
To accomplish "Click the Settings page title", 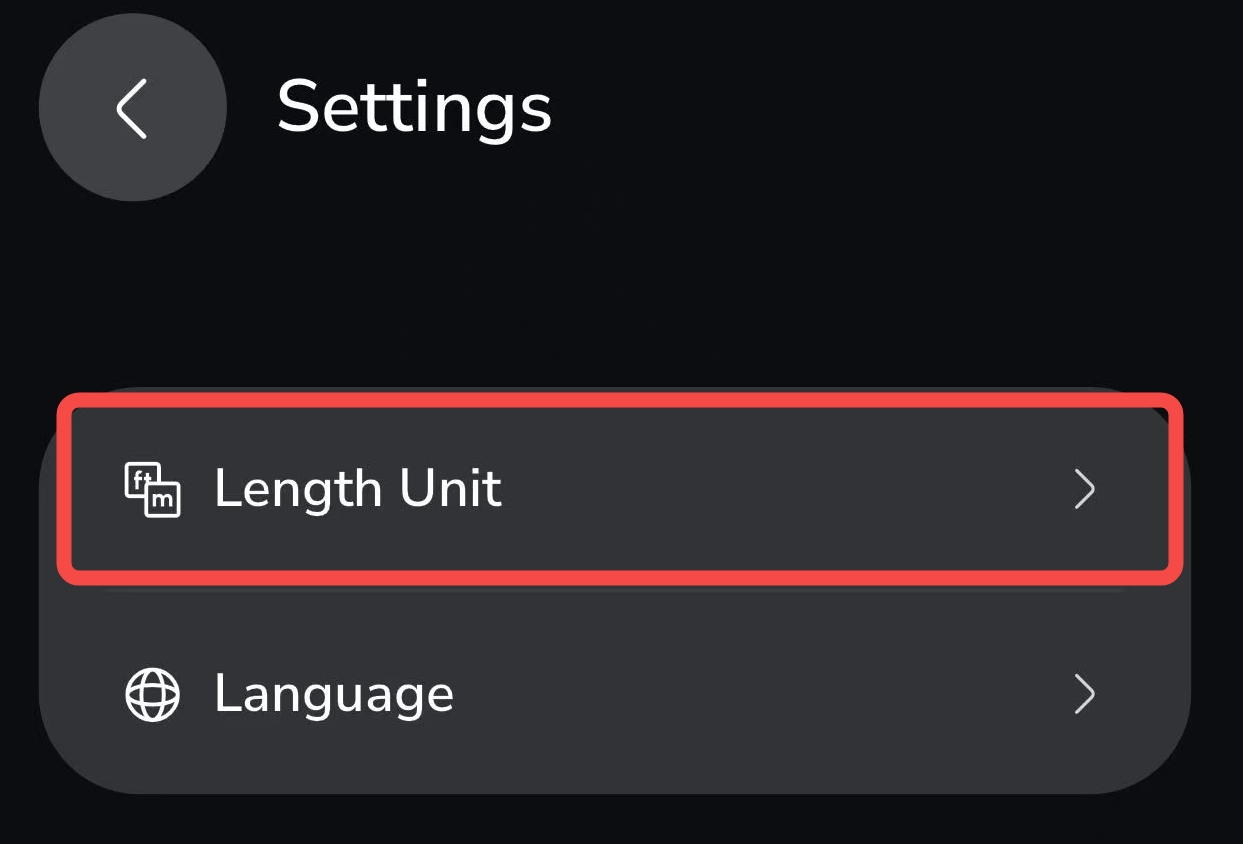I will click(x=414, y=106).
